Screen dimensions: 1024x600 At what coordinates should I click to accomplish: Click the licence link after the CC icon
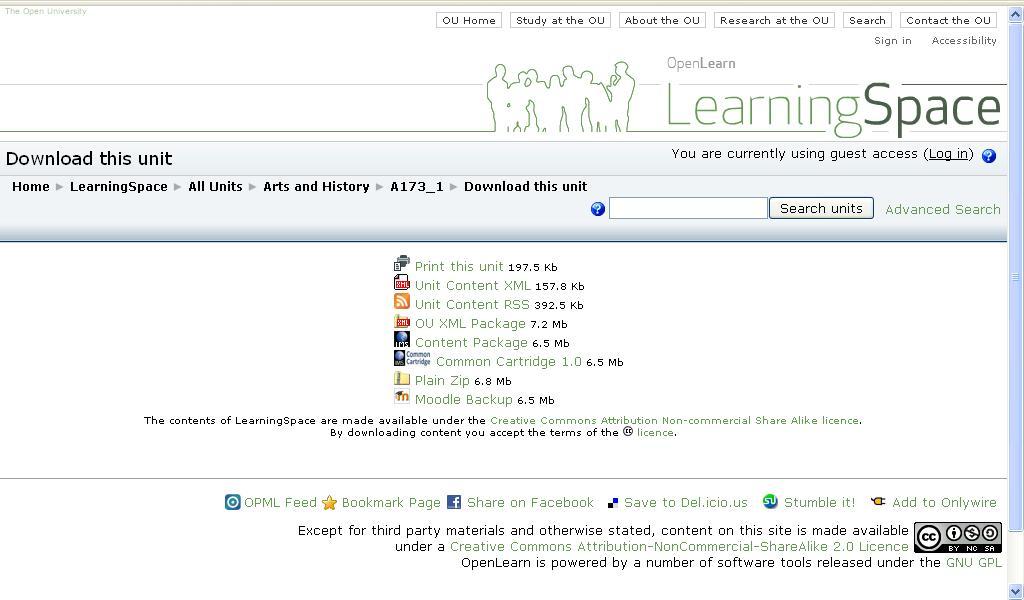coord(655,432)
